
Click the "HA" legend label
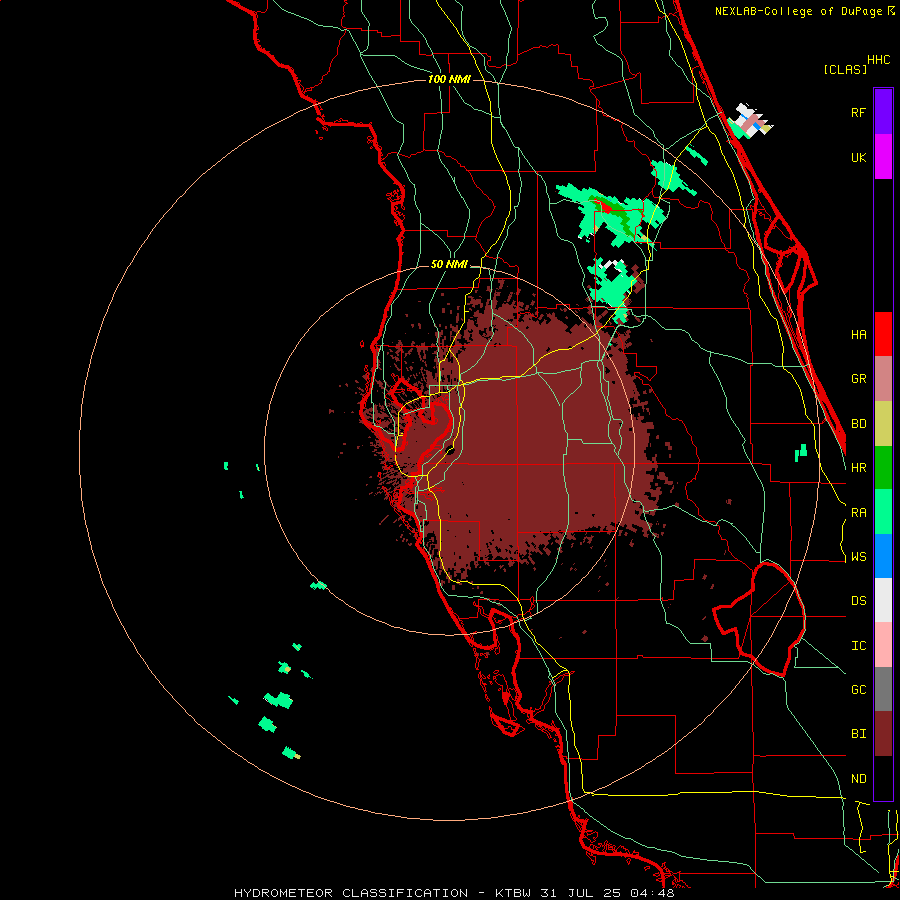point(858,335)
